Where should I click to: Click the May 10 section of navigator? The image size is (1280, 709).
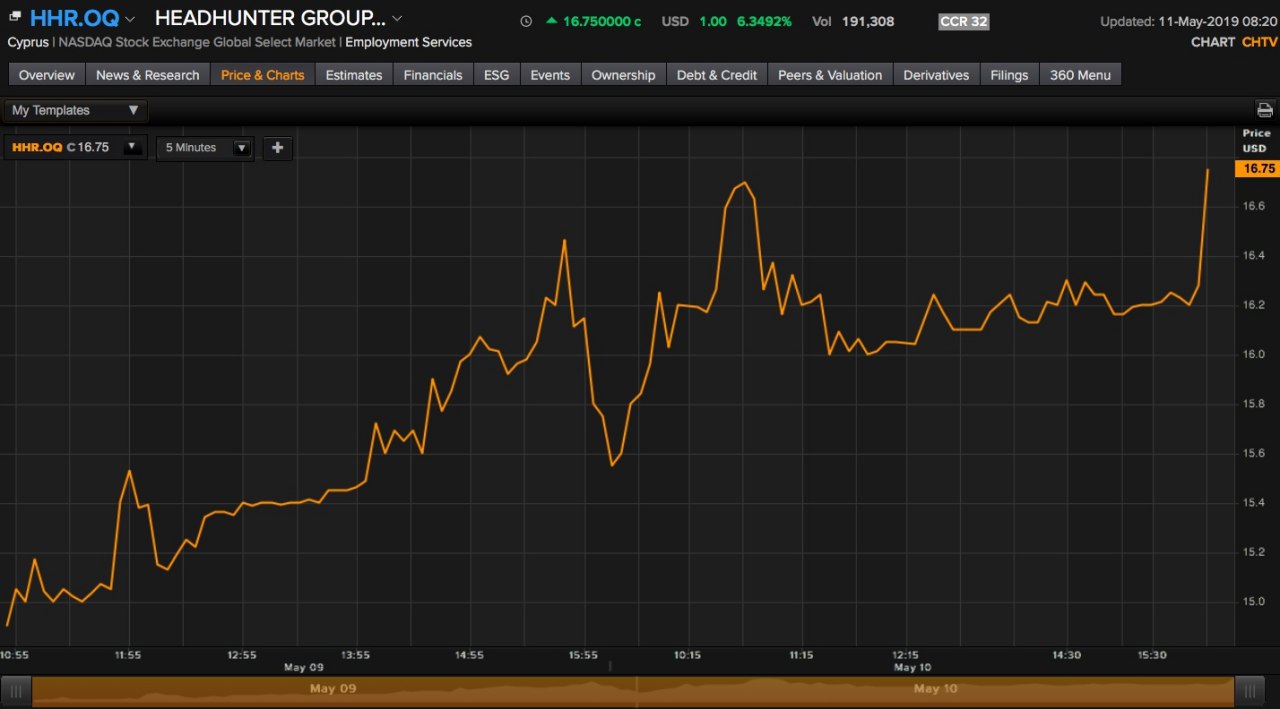[x=936, y=689]
